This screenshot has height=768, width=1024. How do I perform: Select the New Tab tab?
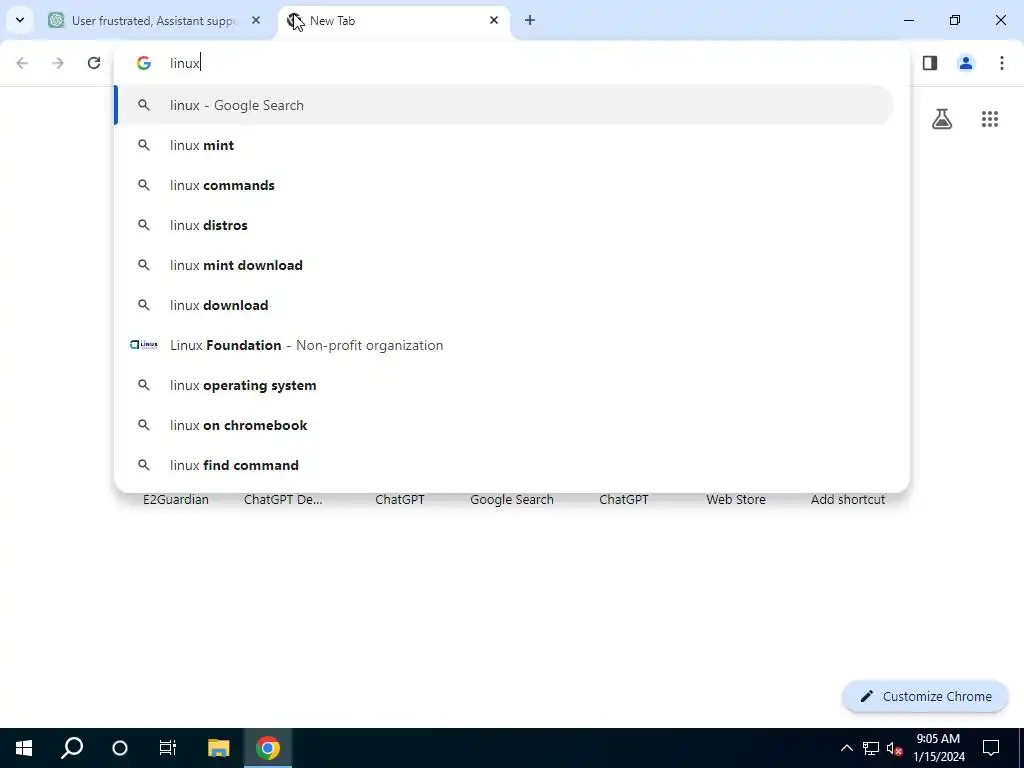[x=394, y=20]
